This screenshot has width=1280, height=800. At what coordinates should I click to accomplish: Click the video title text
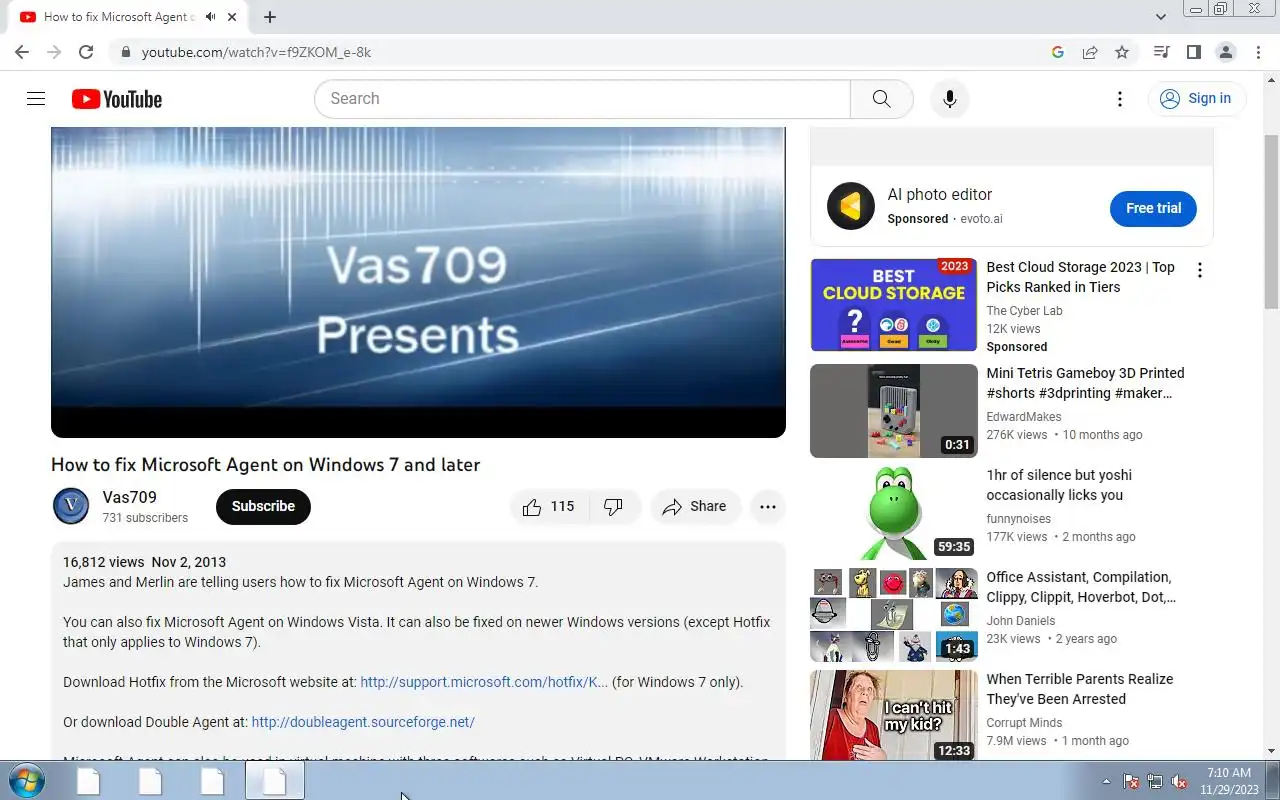(265, 465)
